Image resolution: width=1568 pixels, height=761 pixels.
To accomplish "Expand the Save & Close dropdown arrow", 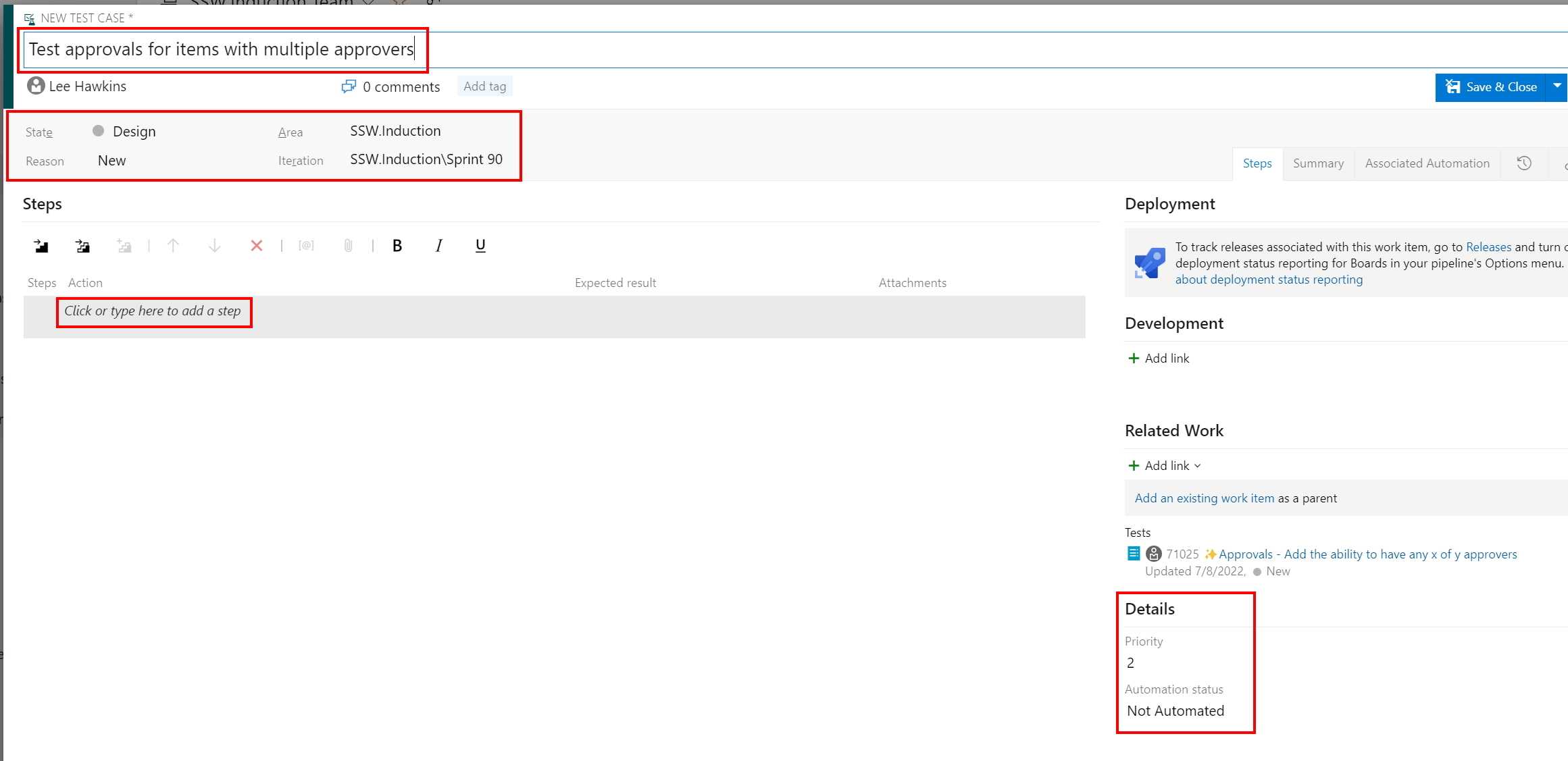I will pos(1557,86).
